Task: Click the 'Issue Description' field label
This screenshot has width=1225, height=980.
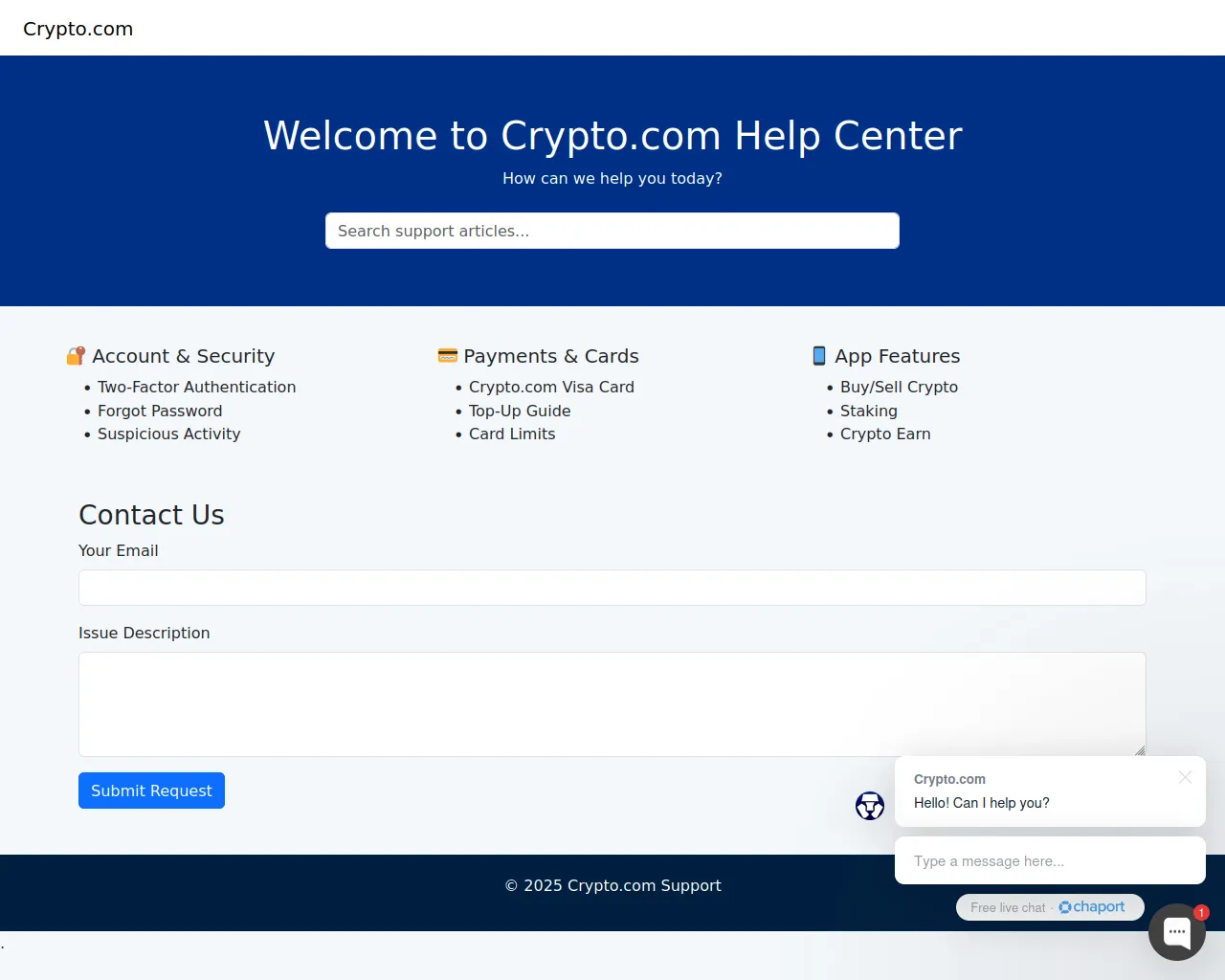Action: coord(144,633)
